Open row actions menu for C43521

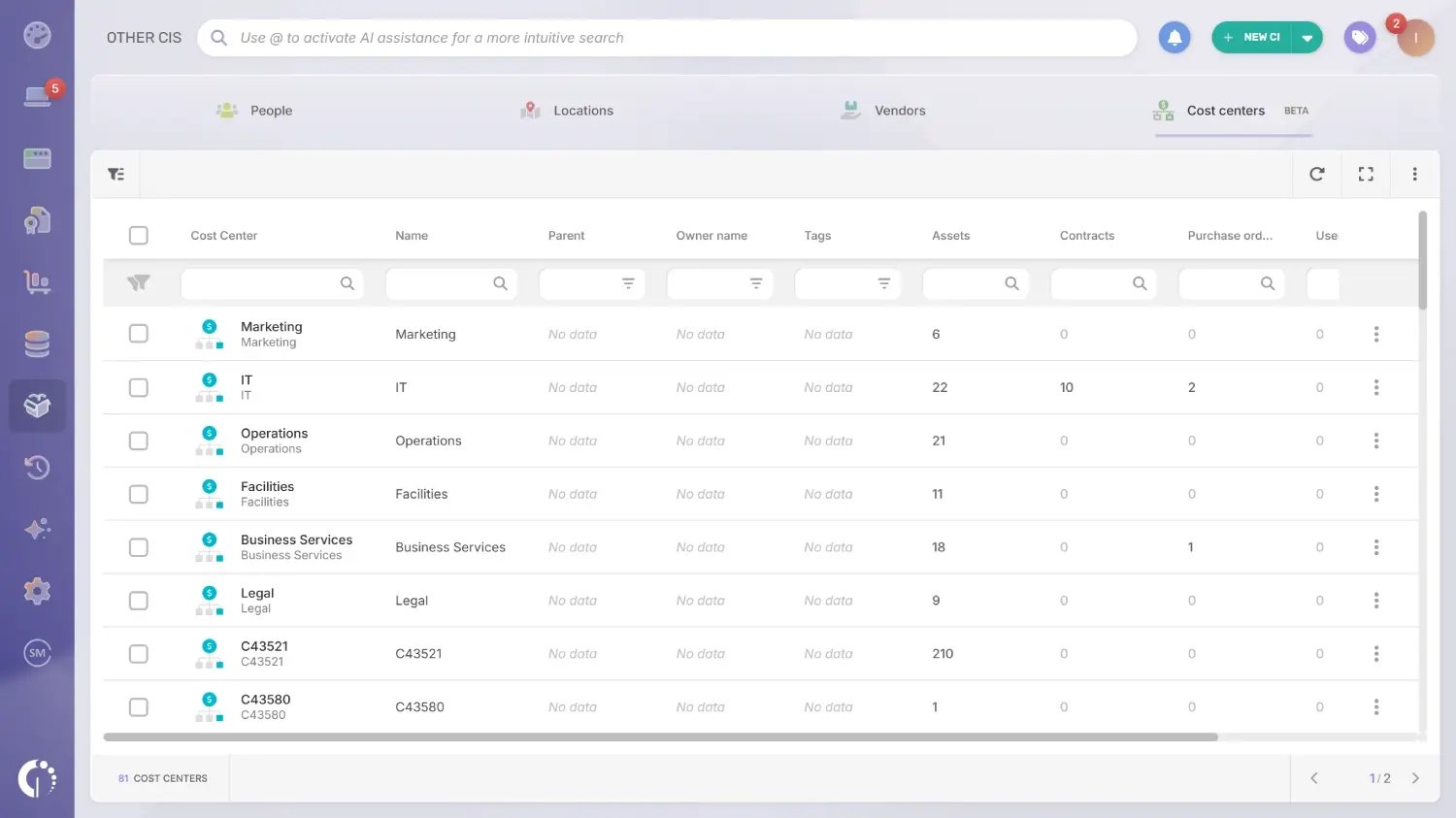(x=1376, y=654)
